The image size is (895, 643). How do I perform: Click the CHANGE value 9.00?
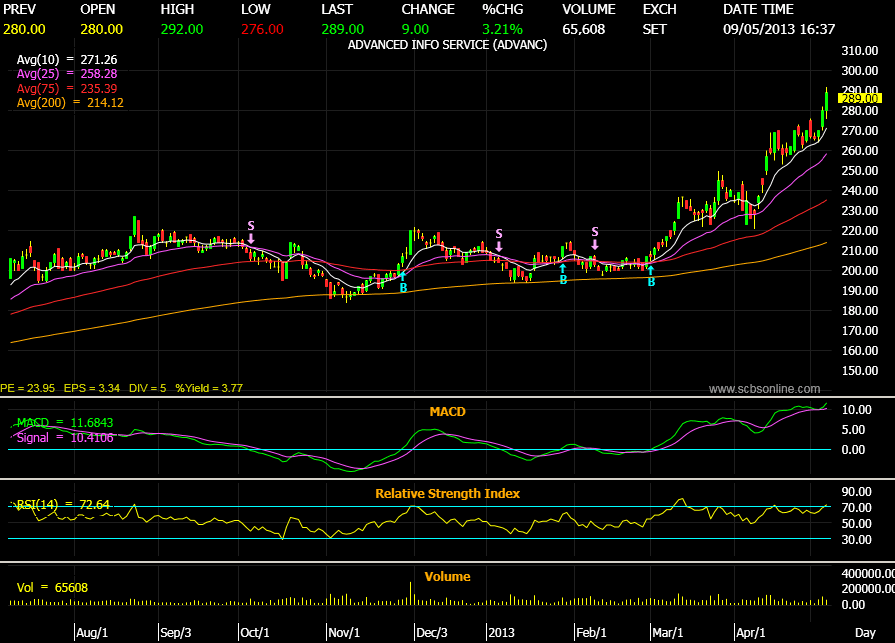(x=415, y=29)
